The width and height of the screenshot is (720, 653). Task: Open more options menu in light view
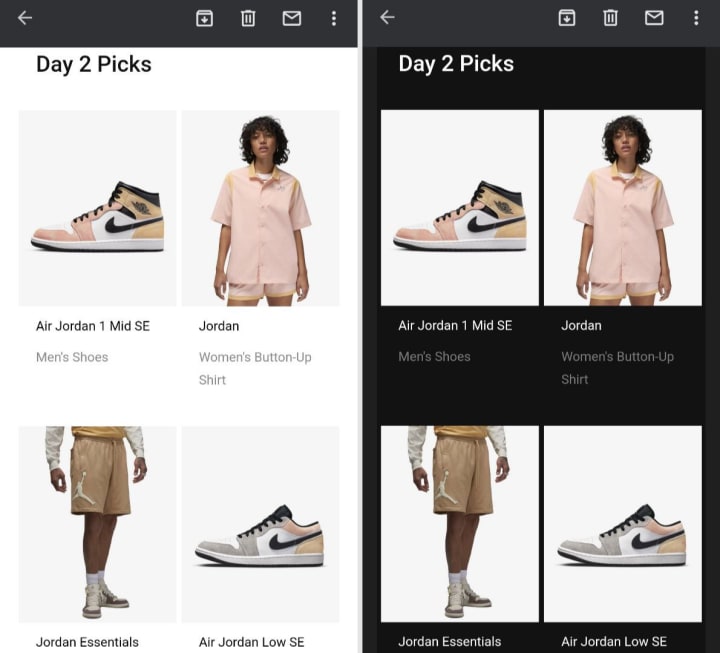click(x=334, y=18)
